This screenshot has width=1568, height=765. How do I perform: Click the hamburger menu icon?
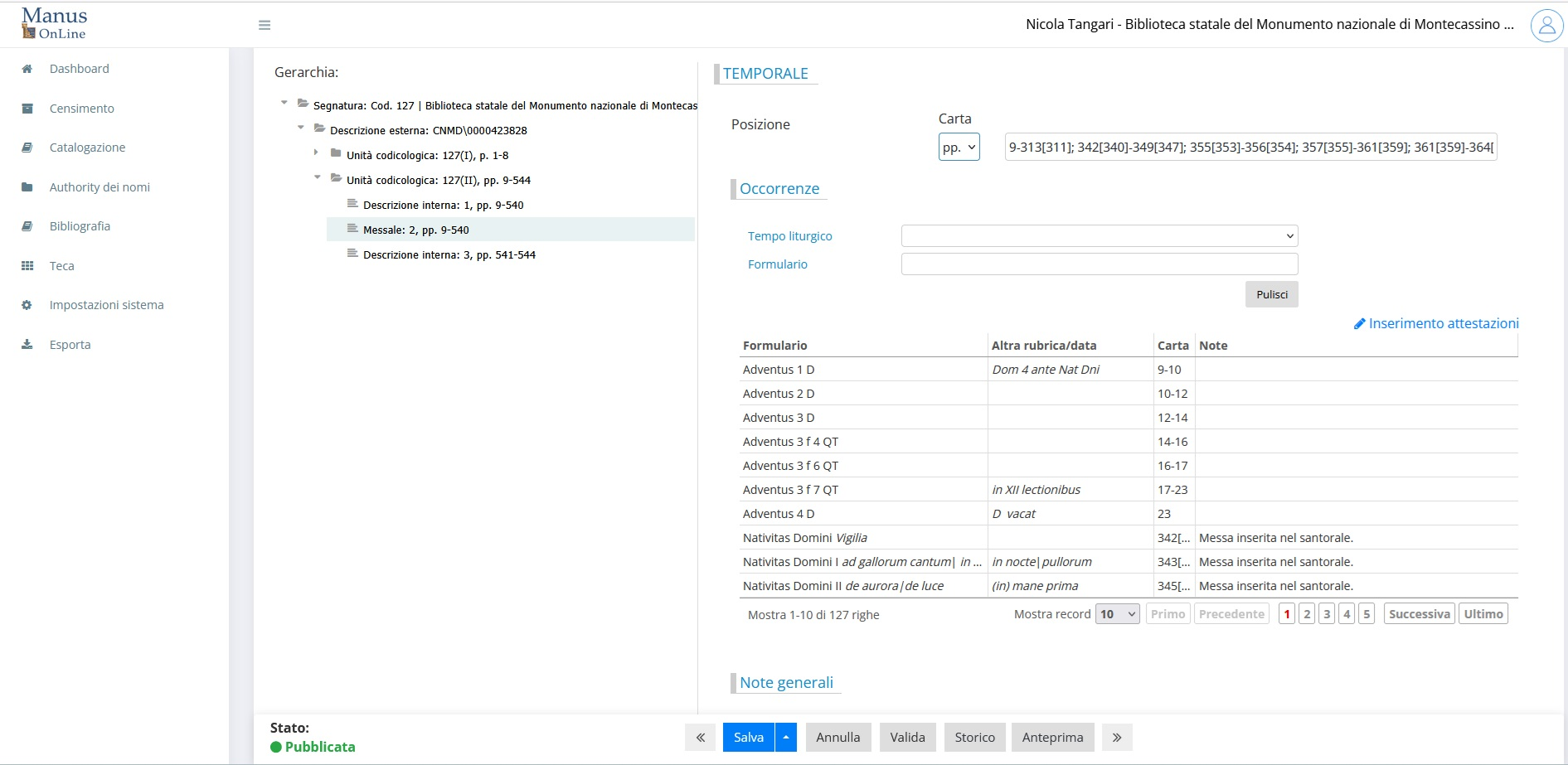click(265, 26)
